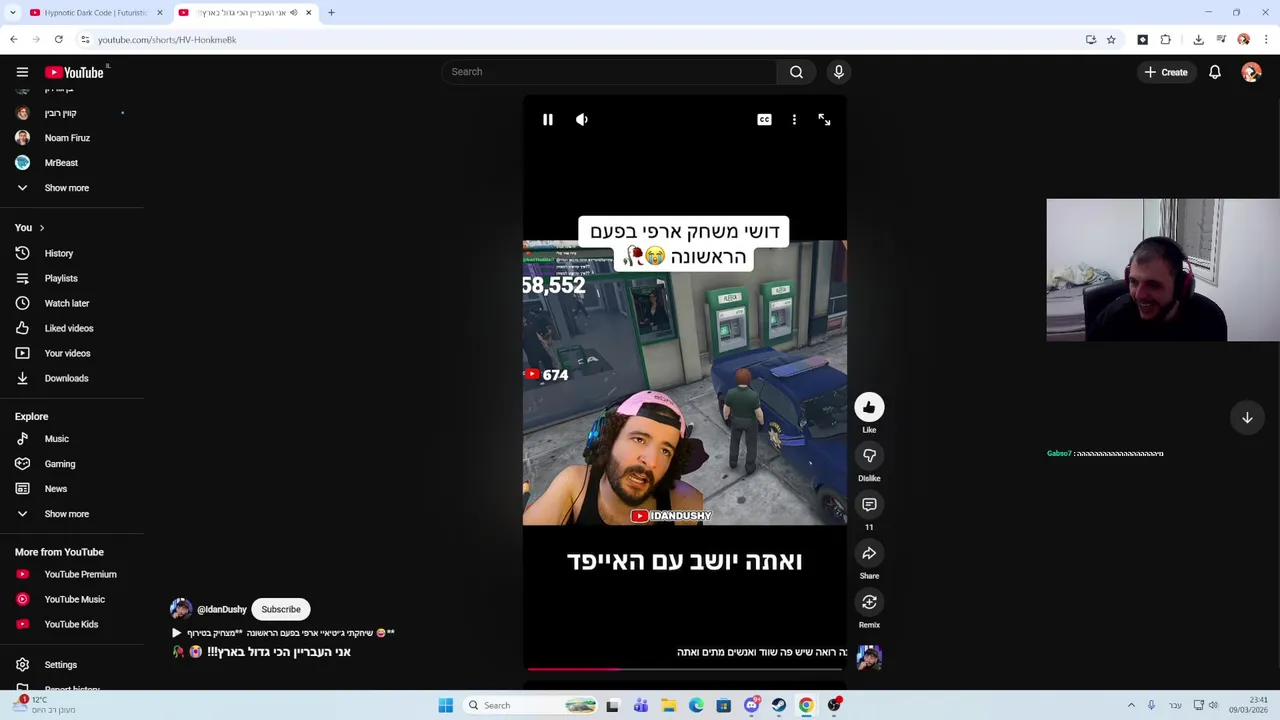Screen dimensions: 1280x720
Task: Open a new browser tab
Action: 331,13
